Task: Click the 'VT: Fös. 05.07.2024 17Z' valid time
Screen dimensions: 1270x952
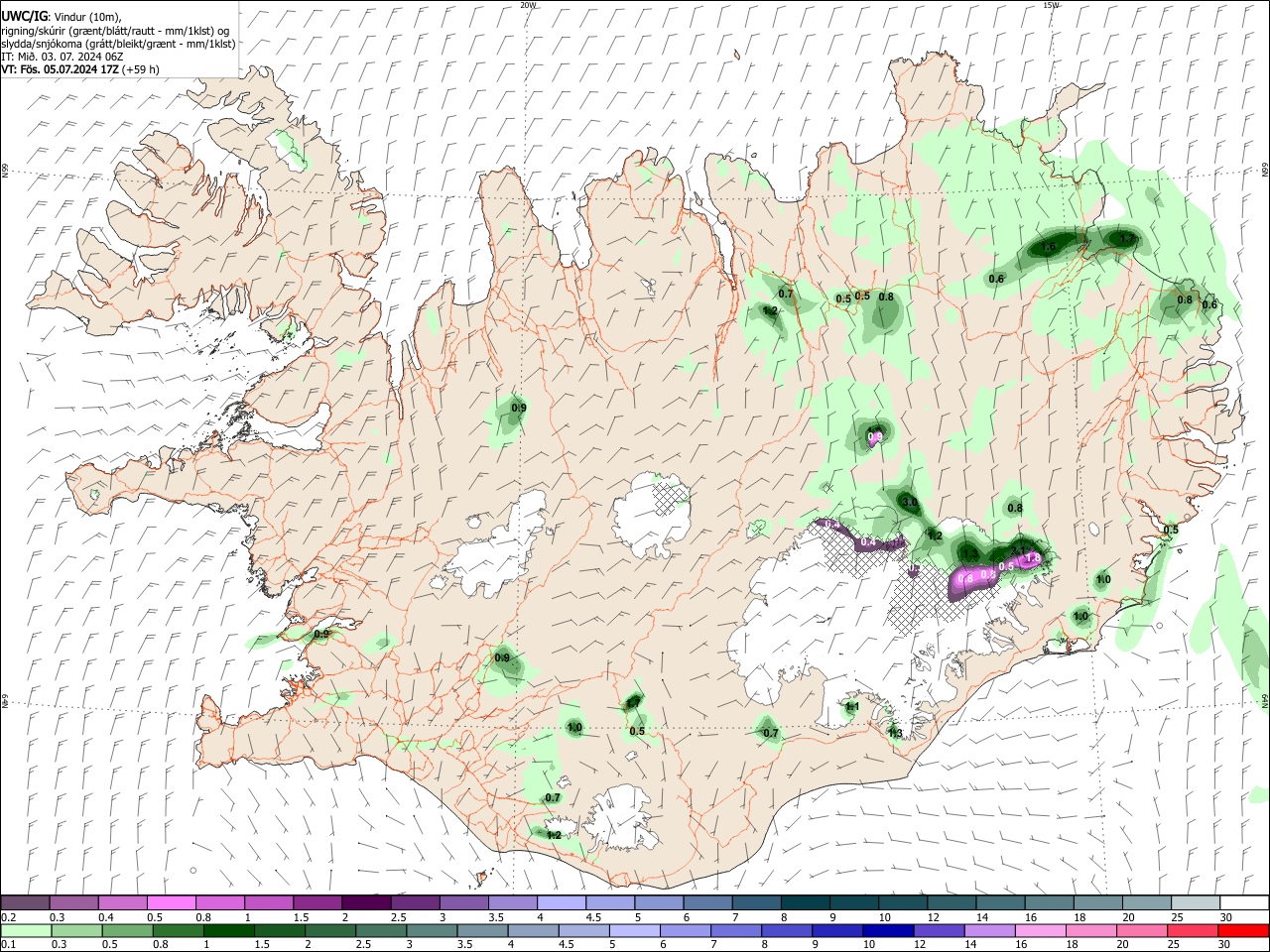Action: click(x=60, y=69)
